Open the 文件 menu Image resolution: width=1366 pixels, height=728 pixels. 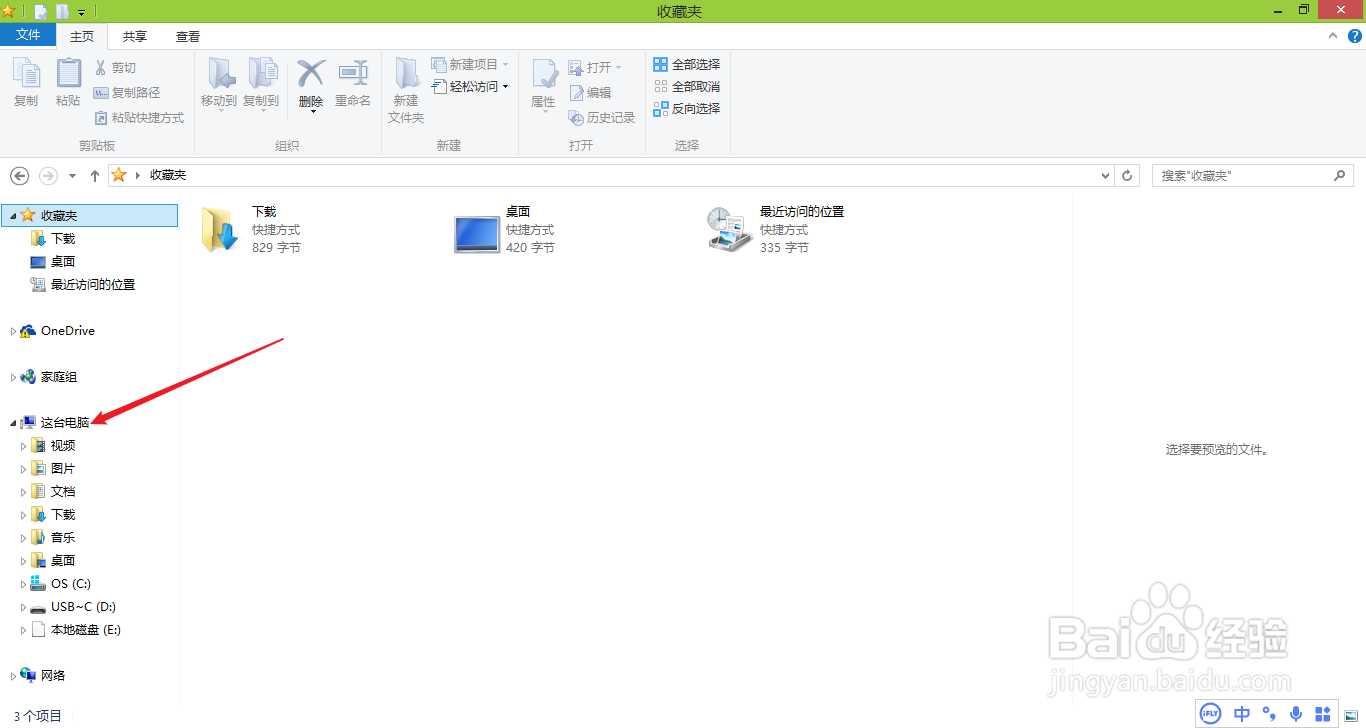[x=28, y=35]
